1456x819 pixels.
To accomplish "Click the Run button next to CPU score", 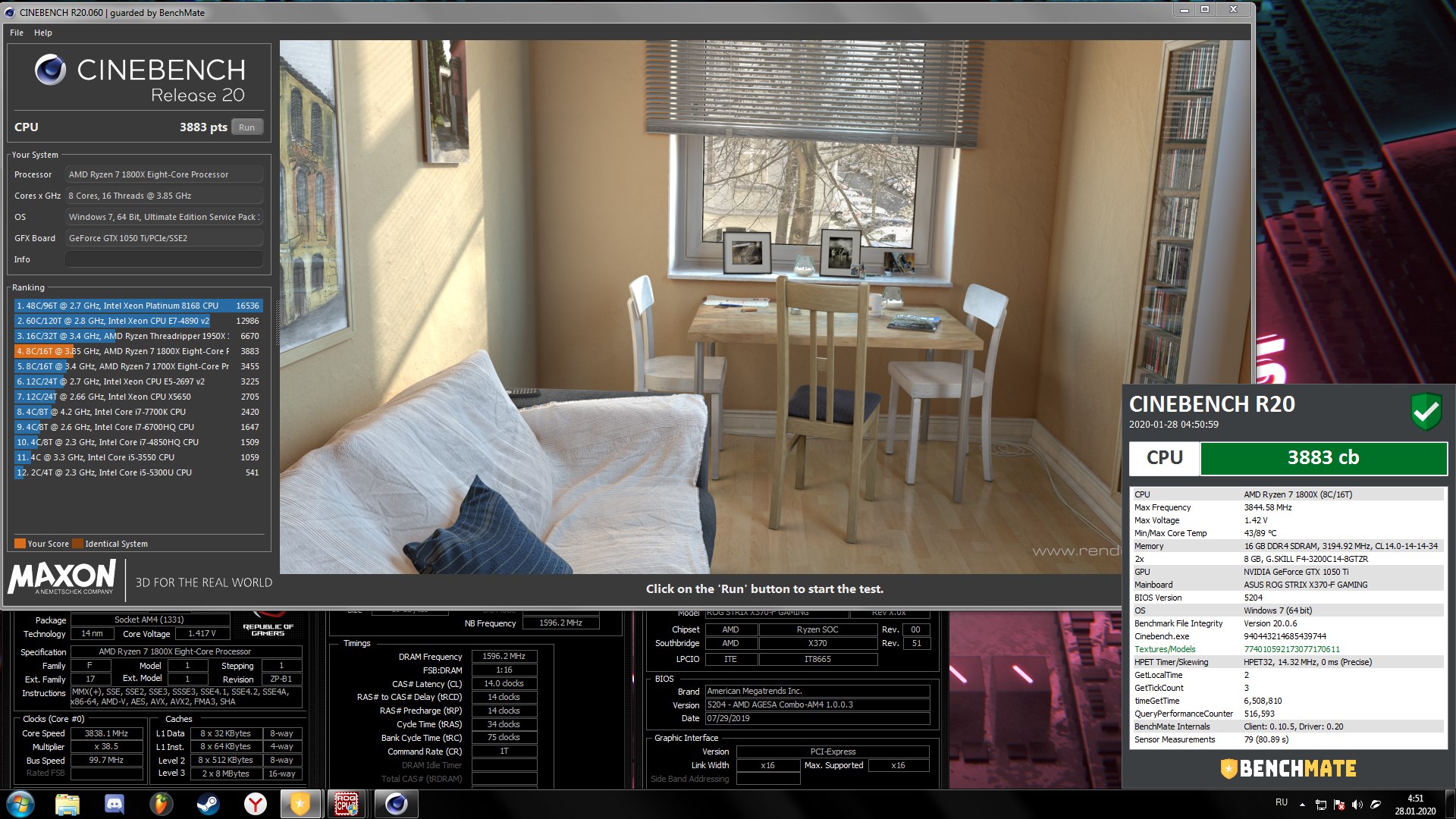I will tap(246, 127).
